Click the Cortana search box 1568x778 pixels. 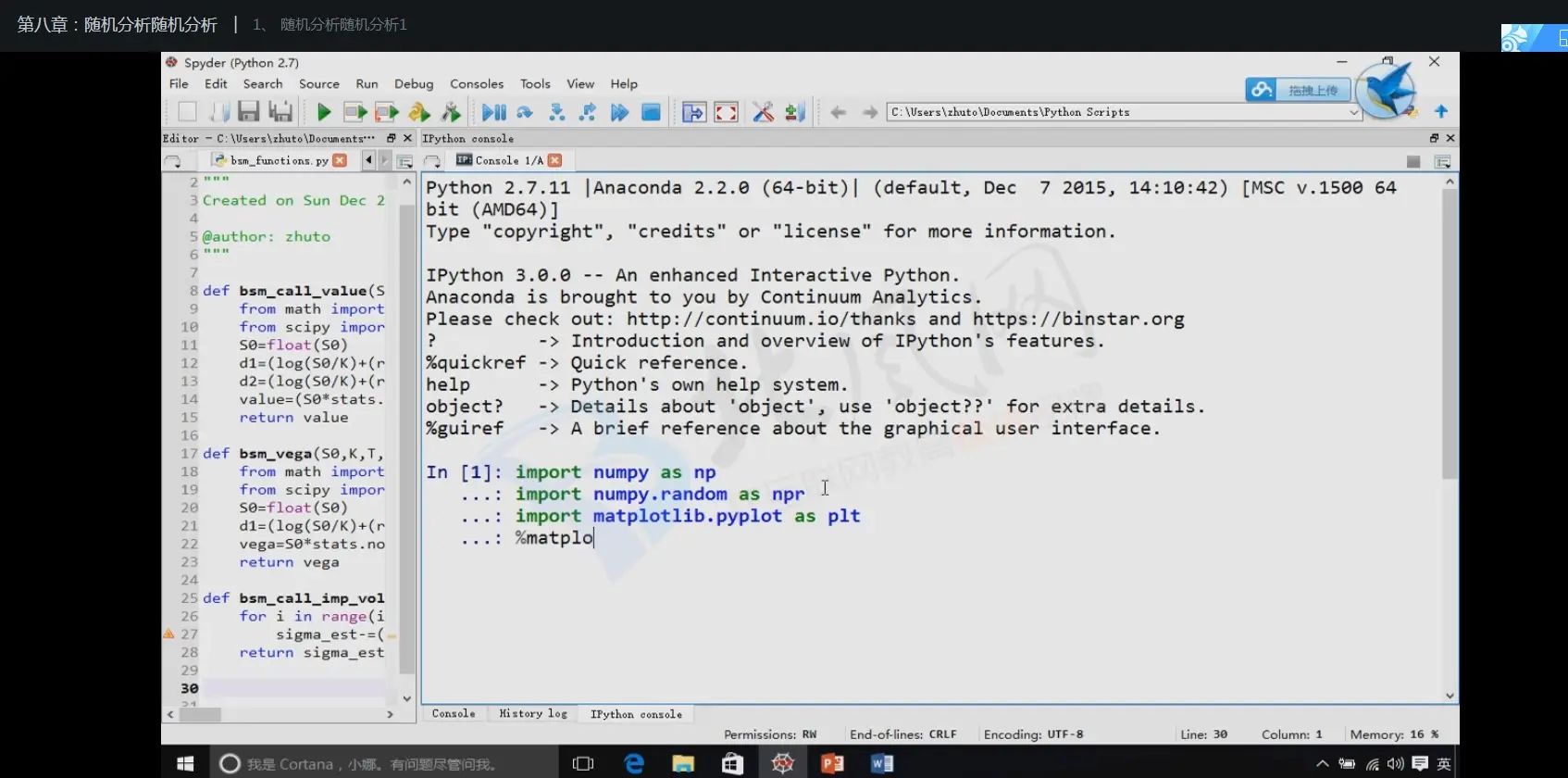pyautogui.click(x=383, y=763)
